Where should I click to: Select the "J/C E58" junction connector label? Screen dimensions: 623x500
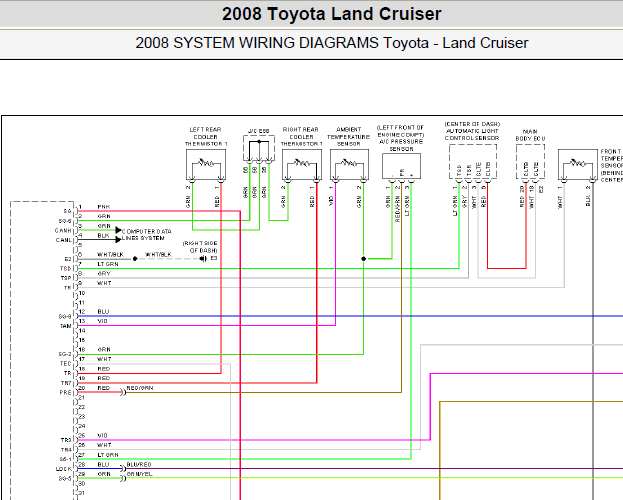click(259, 131)
